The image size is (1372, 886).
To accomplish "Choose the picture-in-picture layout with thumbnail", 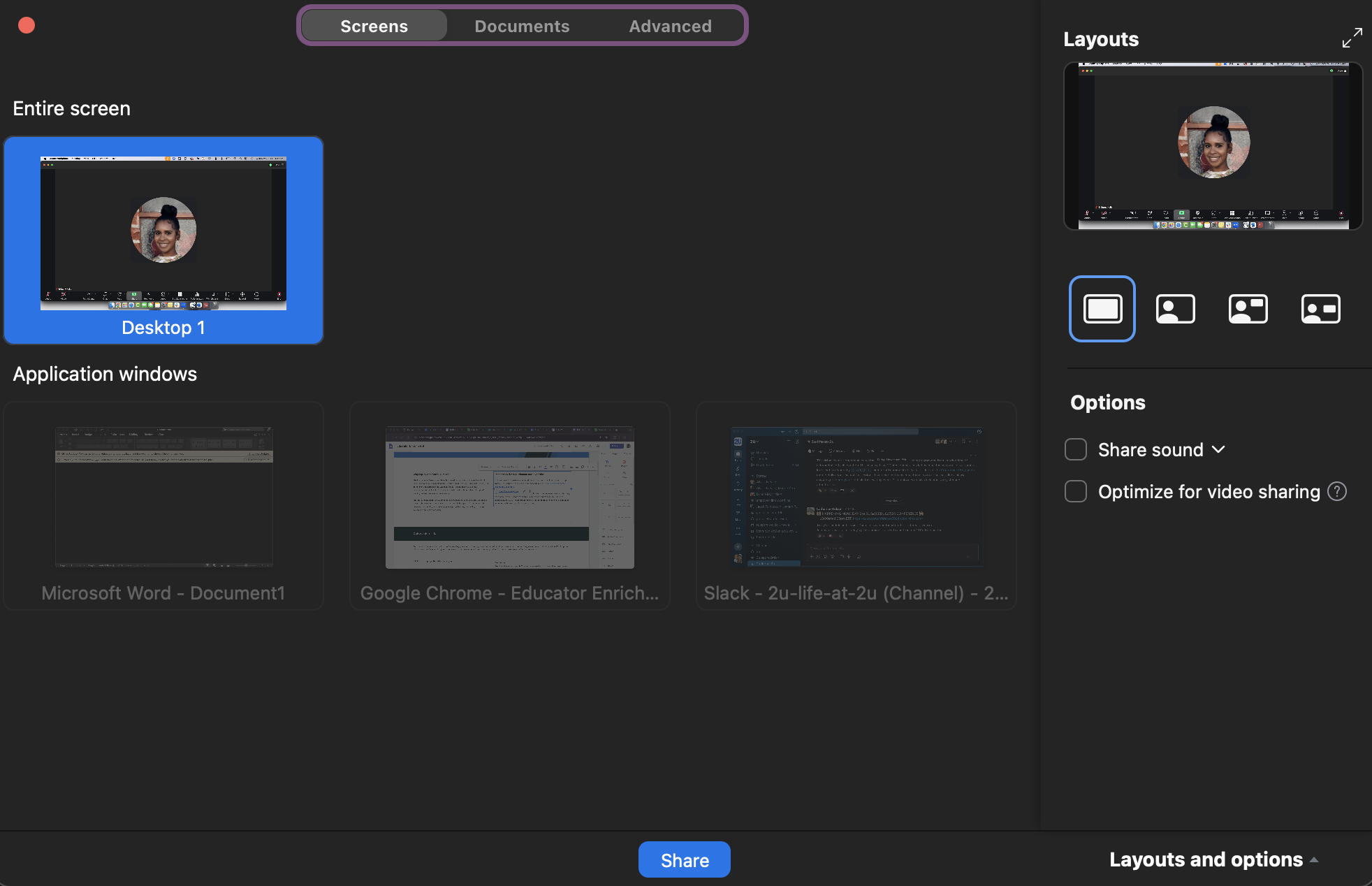I will [1248, 309].
